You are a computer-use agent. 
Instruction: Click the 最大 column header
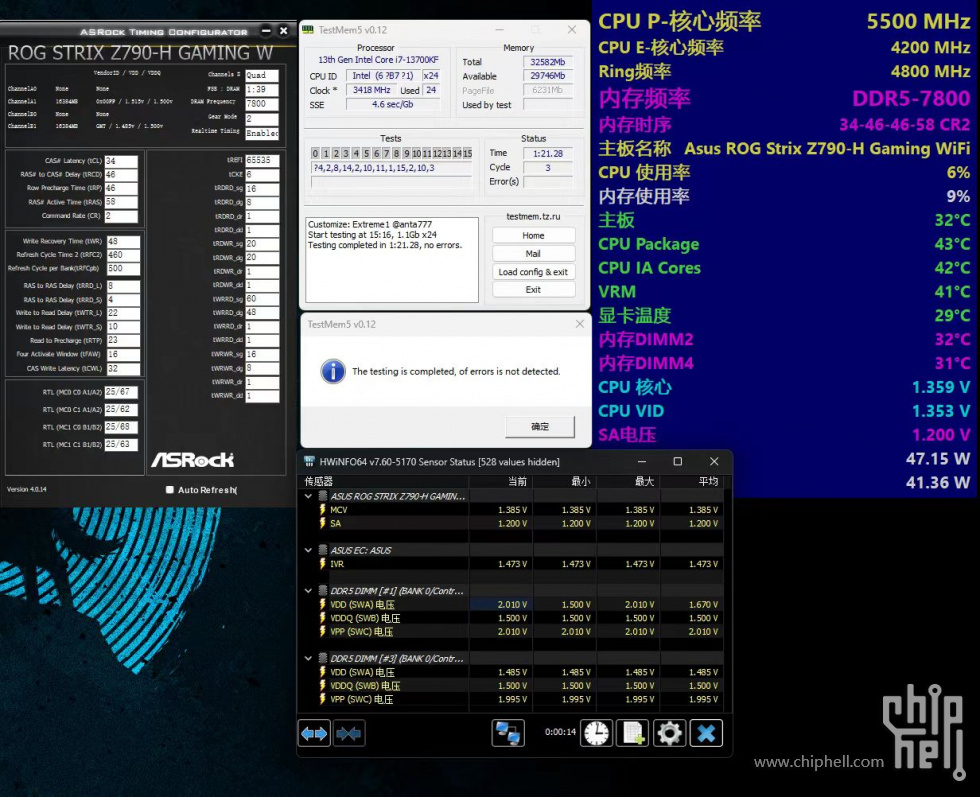pyautogui.click(x=628, y=481)
